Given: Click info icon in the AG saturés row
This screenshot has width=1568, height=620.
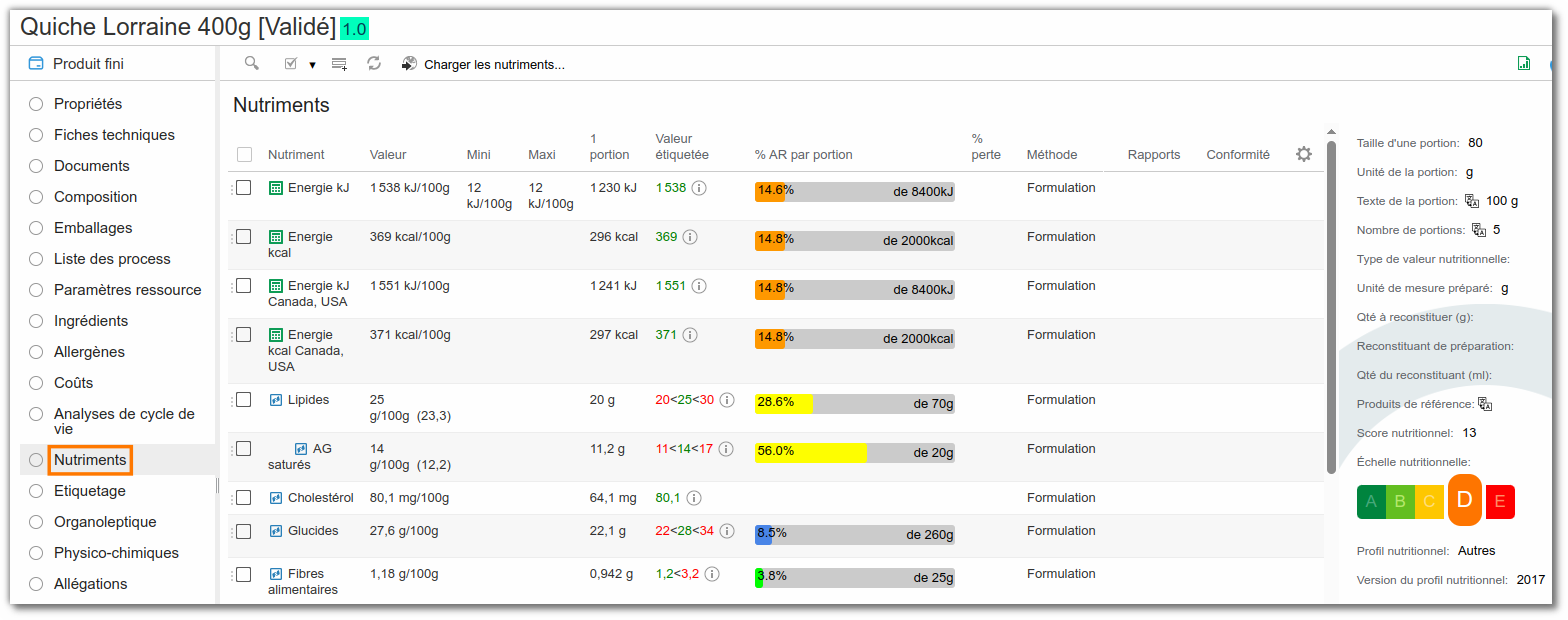Looking at the screenshot, I should click(726, 449).
